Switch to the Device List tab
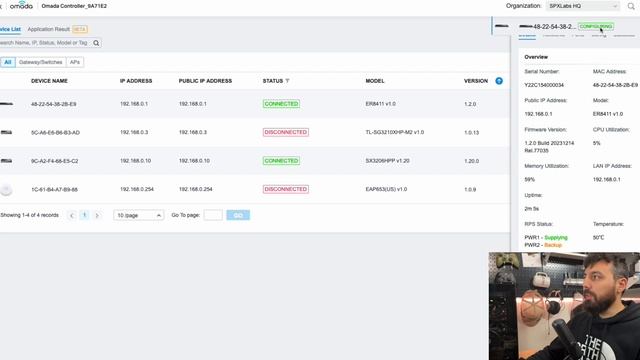The height and width of the screenshot is (360, 640). [x=10, y=29]
